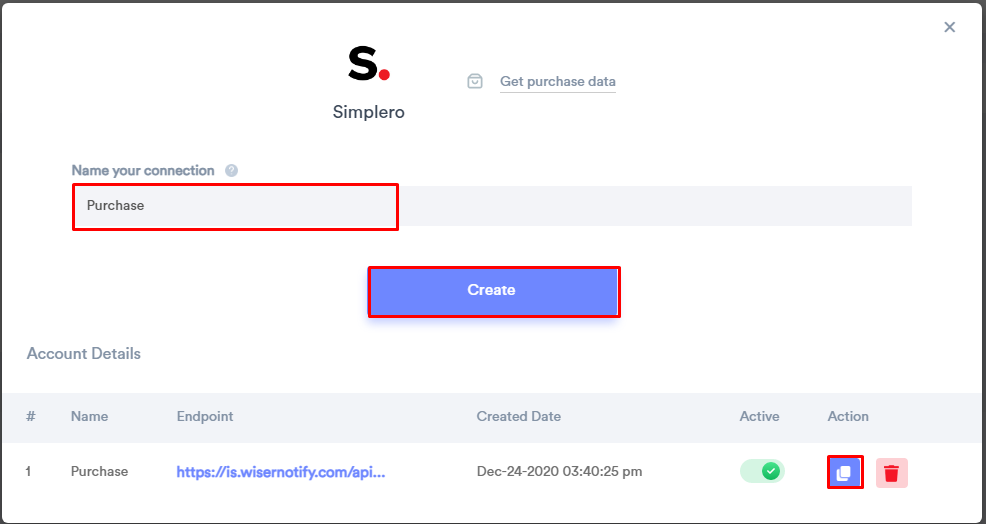Click the Action column header
The height and width of the screenshot is (524, 986).
pyautogui.click(x=848, y=416)
